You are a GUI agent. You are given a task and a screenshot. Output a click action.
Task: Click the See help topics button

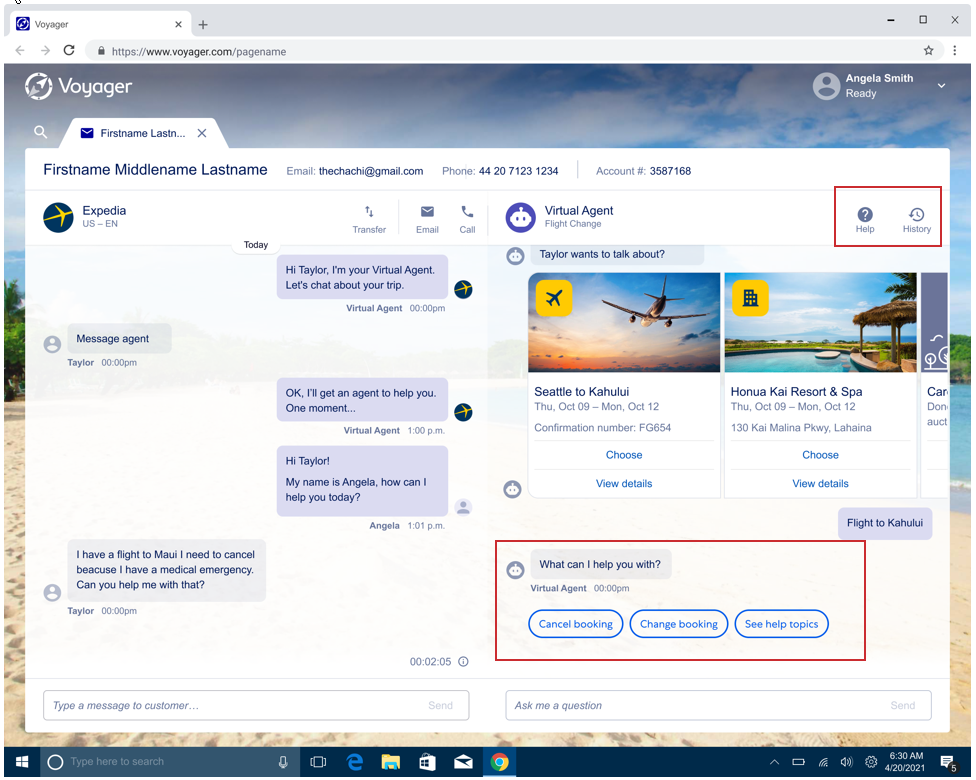tap(781, 624)
